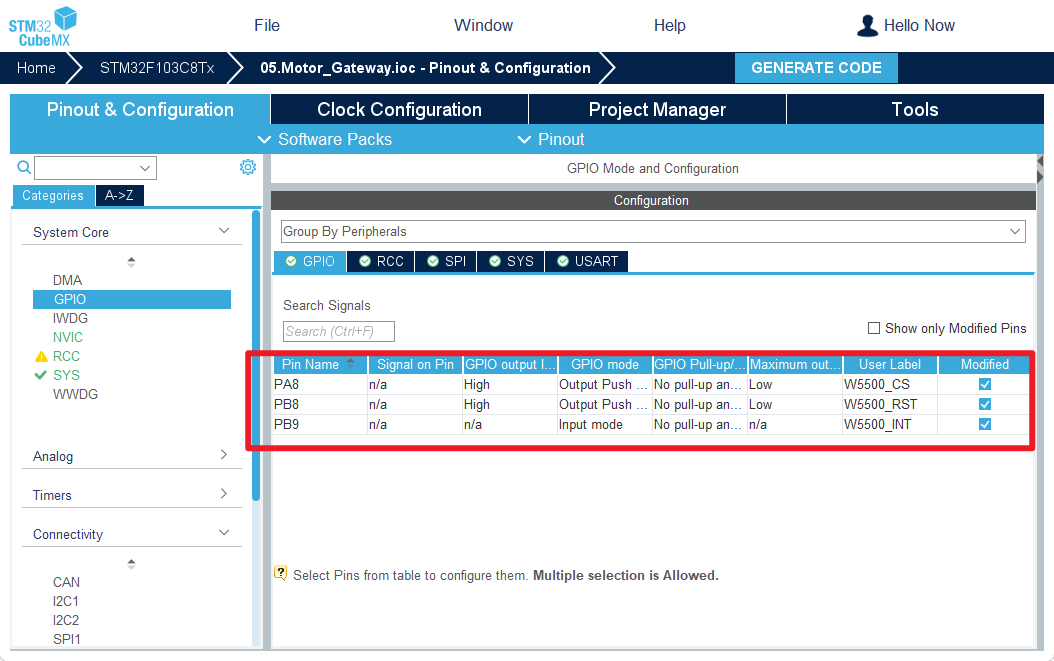Screen dimensions: 1054x661
Task: Click the settings gear icon in the categories panel
Action: point(248,167)
